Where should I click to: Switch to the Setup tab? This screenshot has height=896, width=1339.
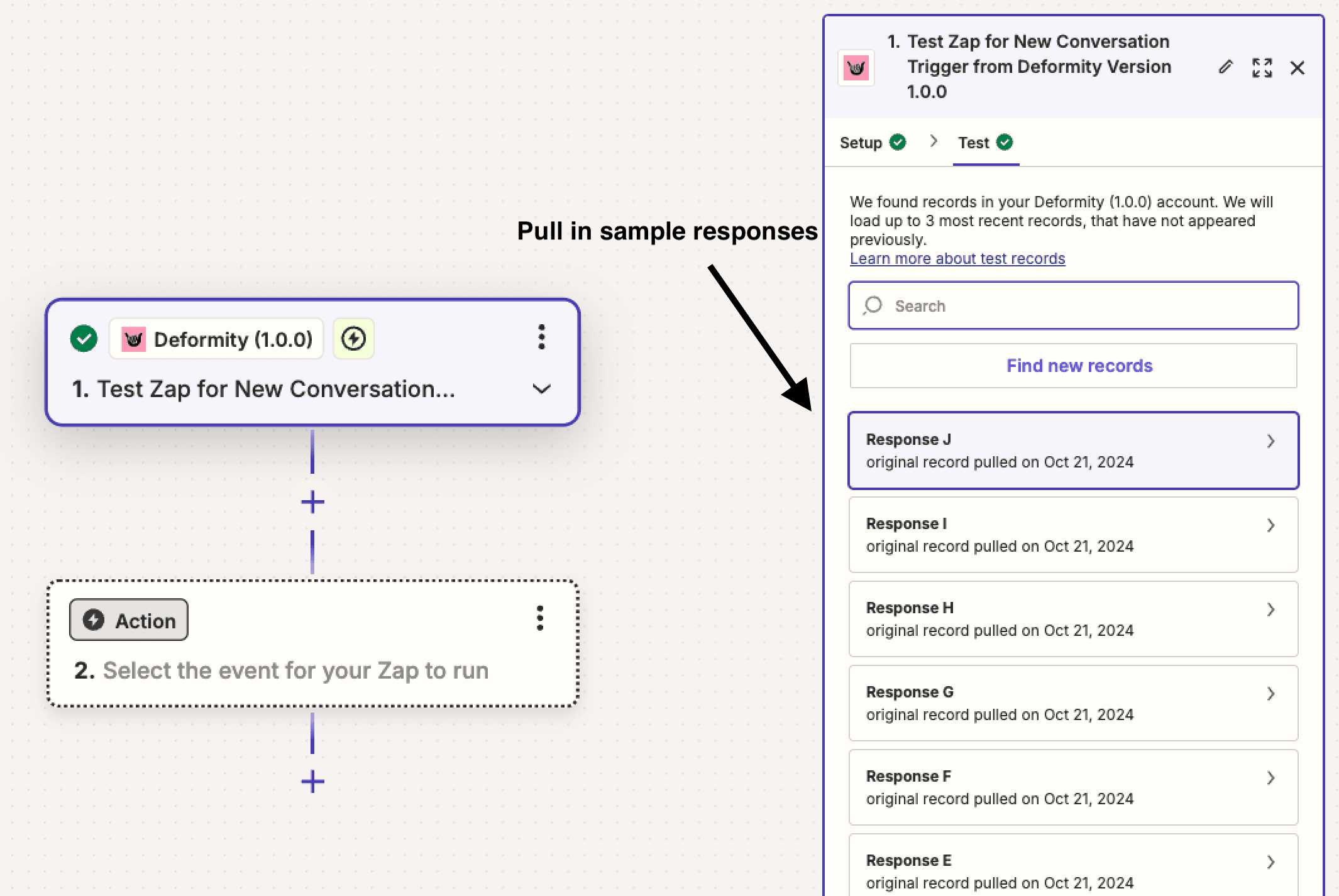coord(871,143)
